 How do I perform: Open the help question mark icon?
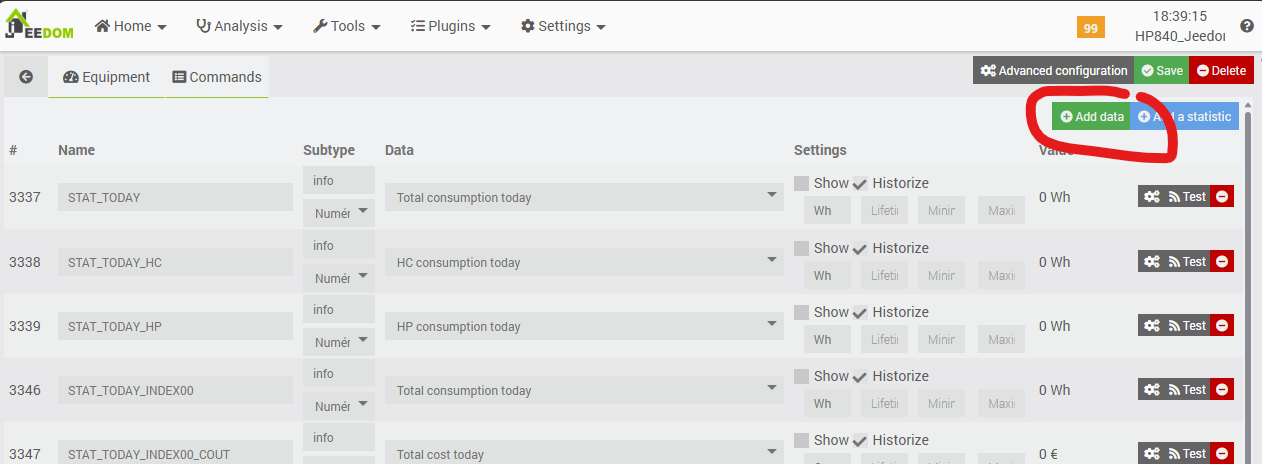coord(1246,26)
